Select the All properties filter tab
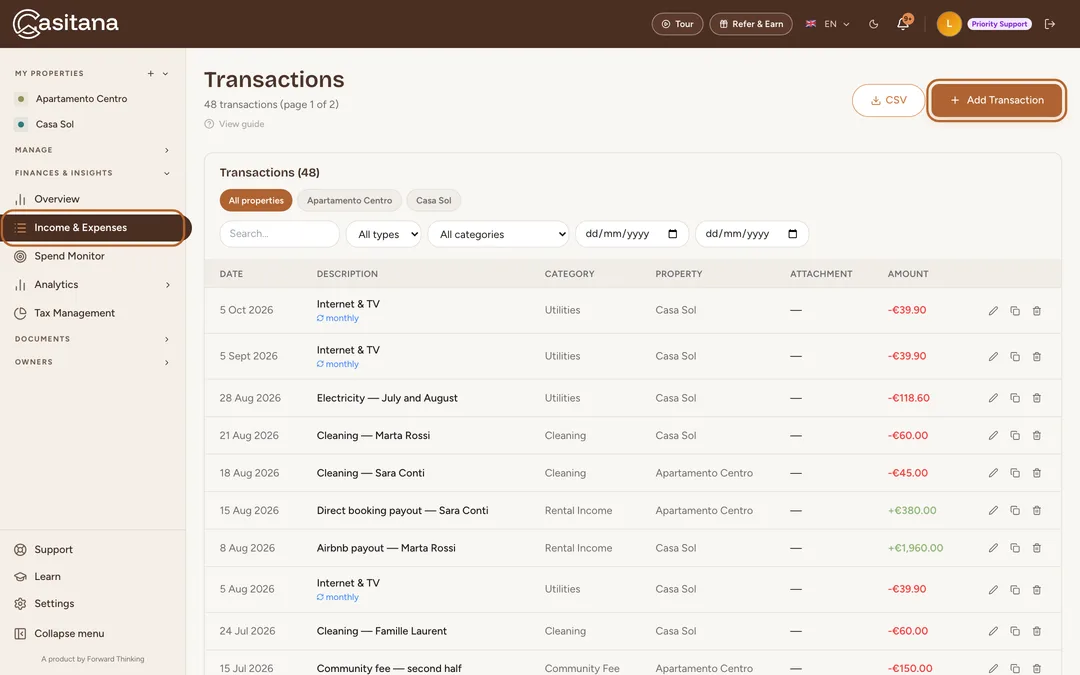This screenshot has height=675, width=1080. (x=256, y=200)
